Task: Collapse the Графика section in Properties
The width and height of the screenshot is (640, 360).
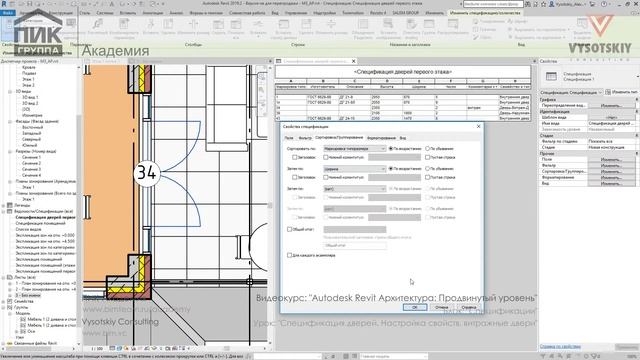Action: [637, 99]
